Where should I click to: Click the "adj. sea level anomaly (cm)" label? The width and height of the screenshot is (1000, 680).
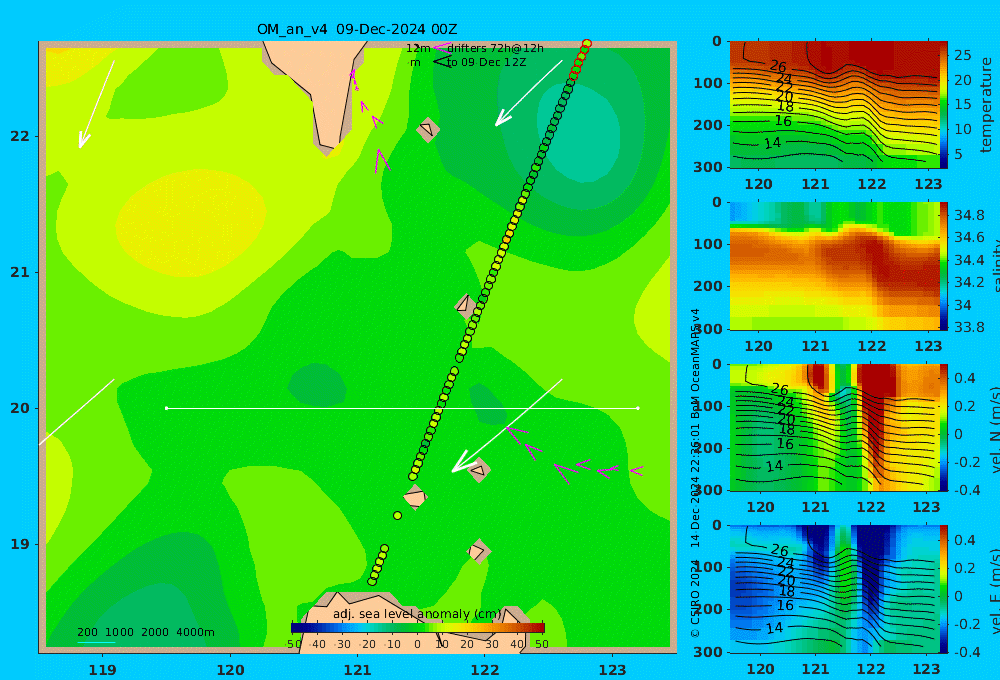pyautogui.click(x=417, y=614)
